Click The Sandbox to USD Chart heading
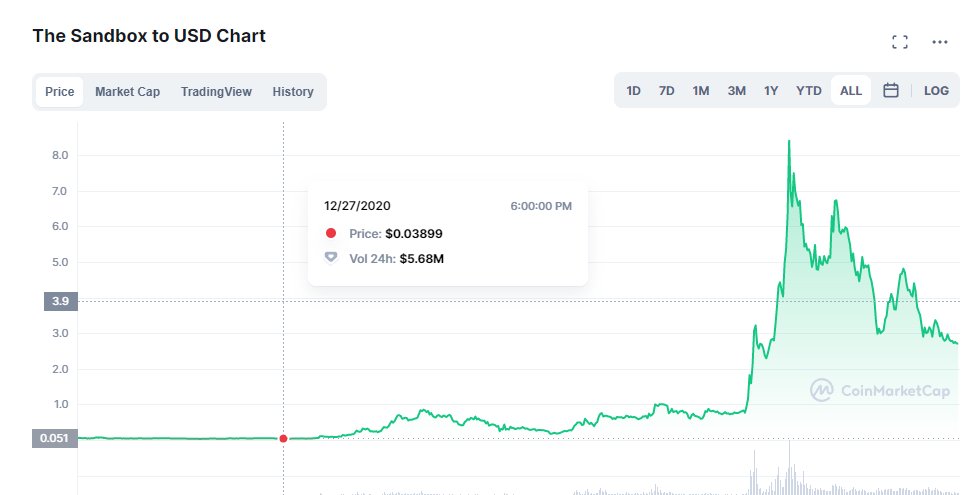 [x=149, y=36]
